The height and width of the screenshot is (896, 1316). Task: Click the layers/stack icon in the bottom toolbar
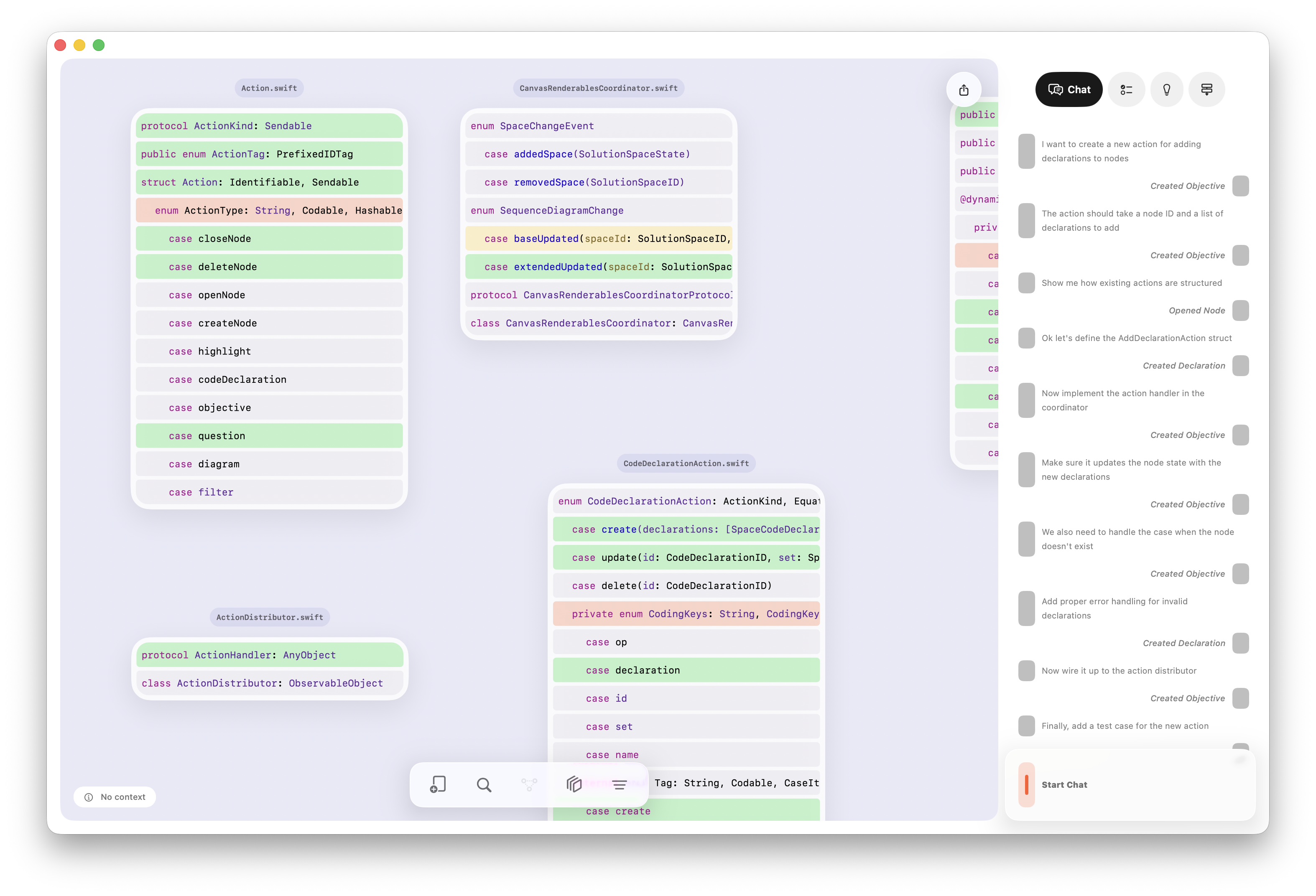(574, 784)
